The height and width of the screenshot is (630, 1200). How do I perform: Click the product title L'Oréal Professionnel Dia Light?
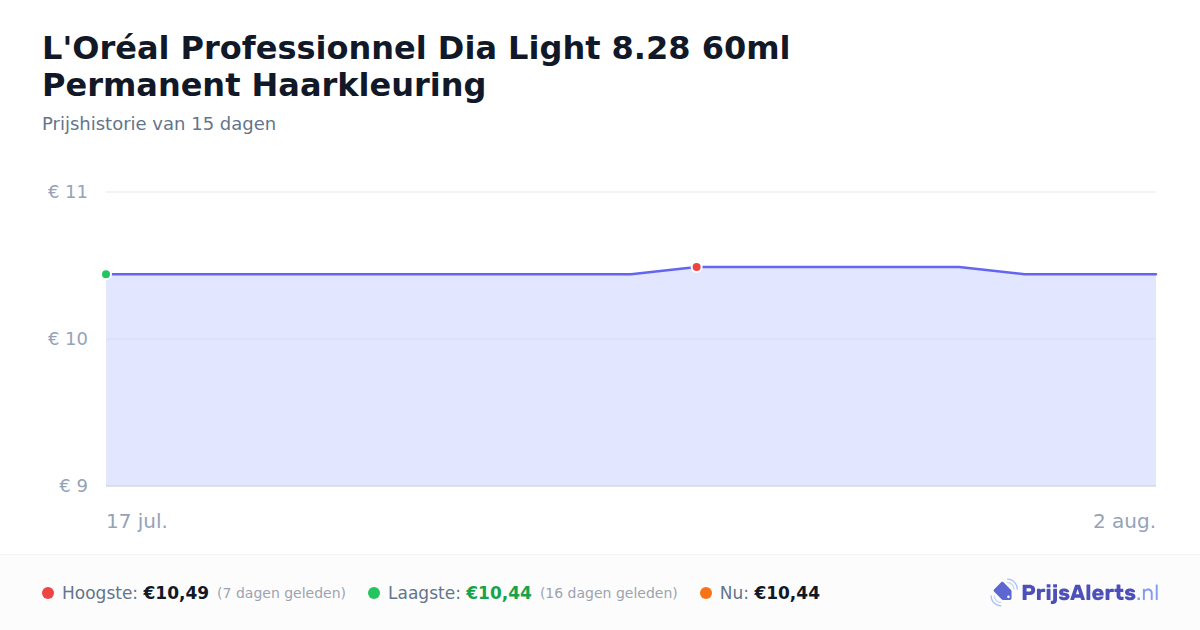pos(416,66)
